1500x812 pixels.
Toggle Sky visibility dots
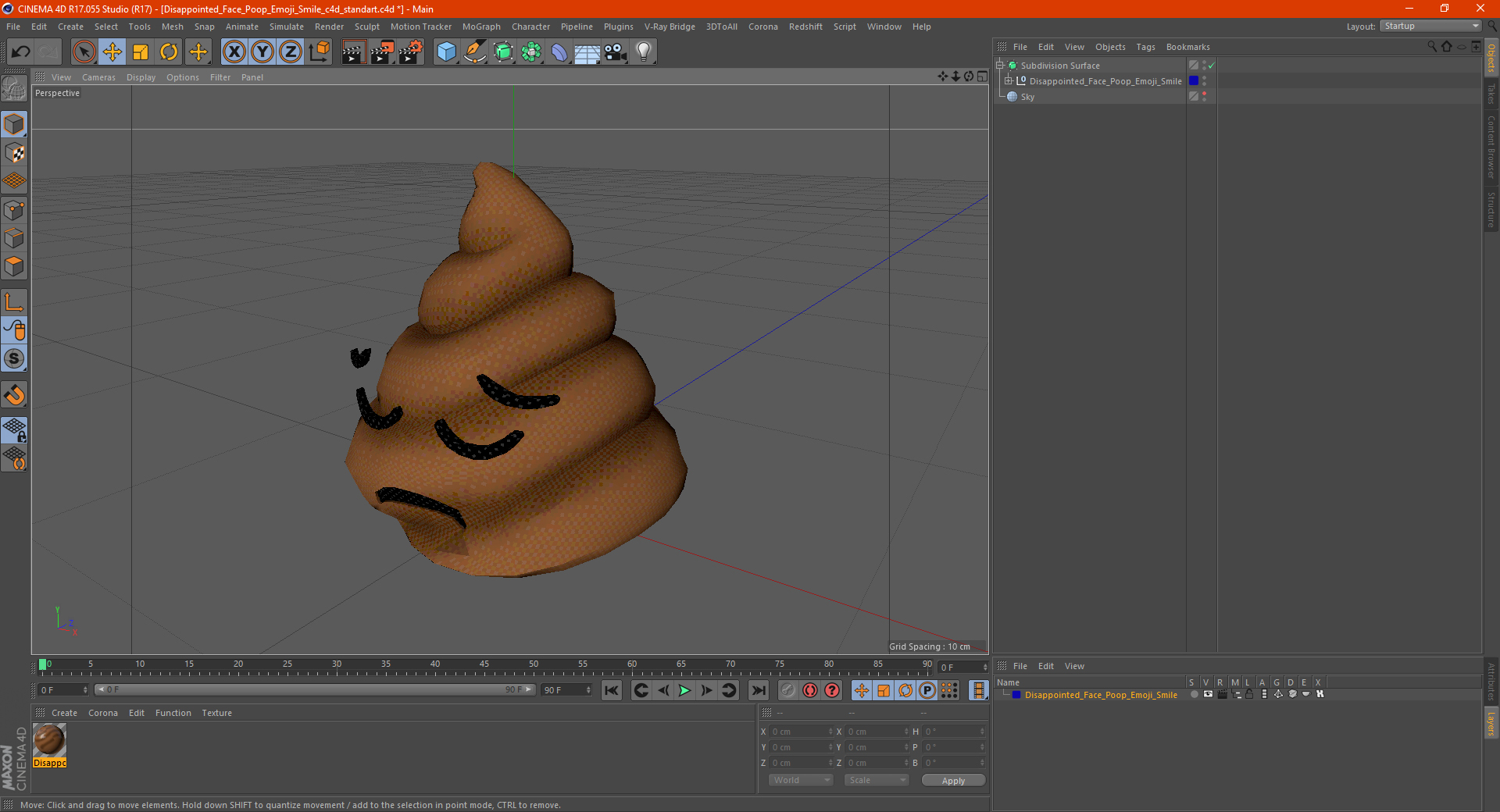pos(1205,97)
